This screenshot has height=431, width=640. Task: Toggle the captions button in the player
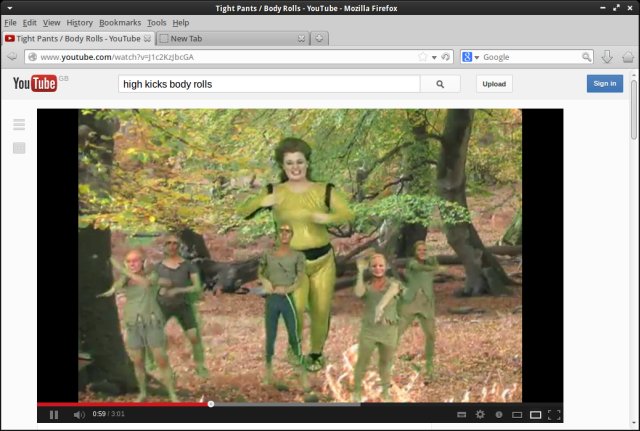[461, 415]
